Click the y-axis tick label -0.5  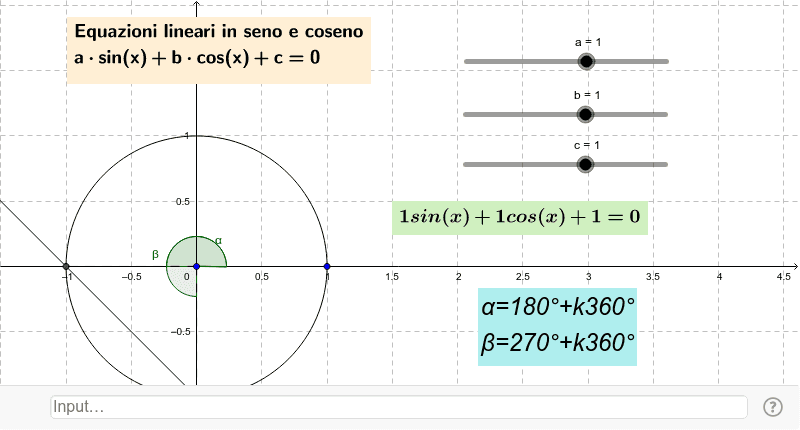point(180,332)
